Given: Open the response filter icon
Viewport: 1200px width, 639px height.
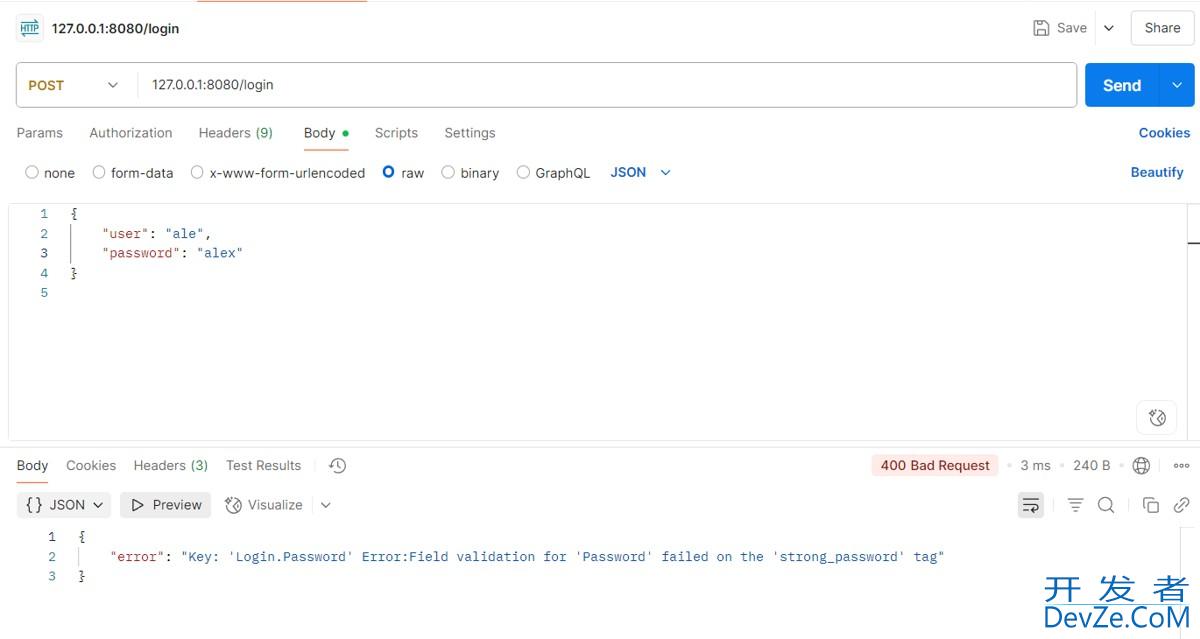Looking at the screenshot, I should pyautogui.click(x=1075, y=505).
